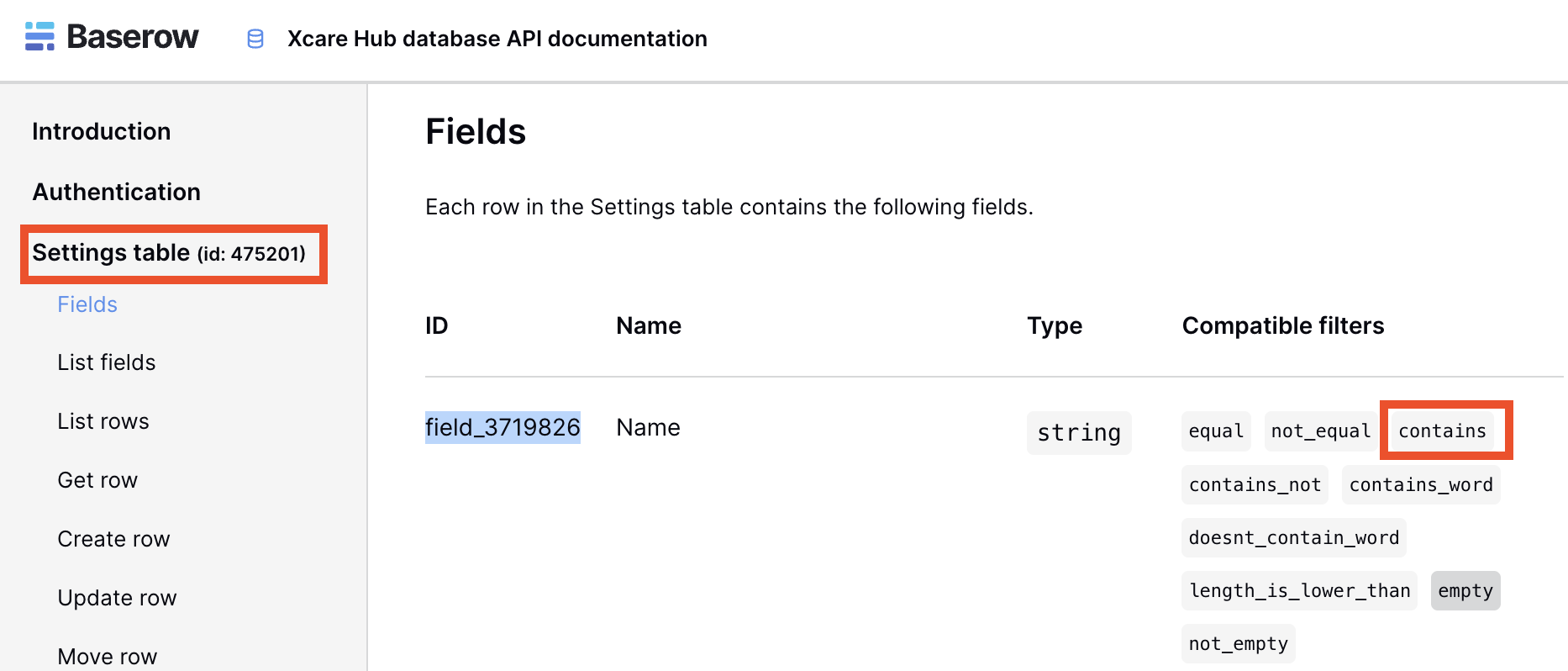1568x671 pixels.
Task: Select Settings table (id: 475201) in the sidebar
Action: click(169, 253)
